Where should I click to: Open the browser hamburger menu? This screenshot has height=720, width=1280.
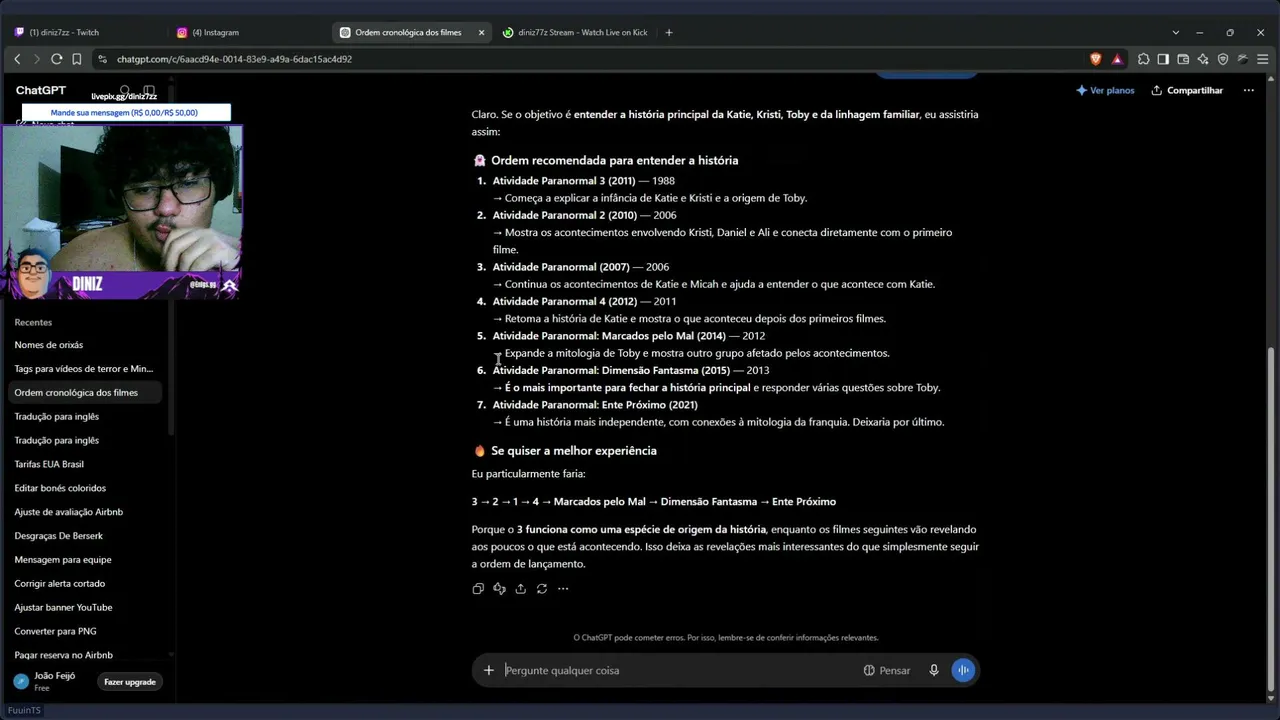tap(1263, 59)
